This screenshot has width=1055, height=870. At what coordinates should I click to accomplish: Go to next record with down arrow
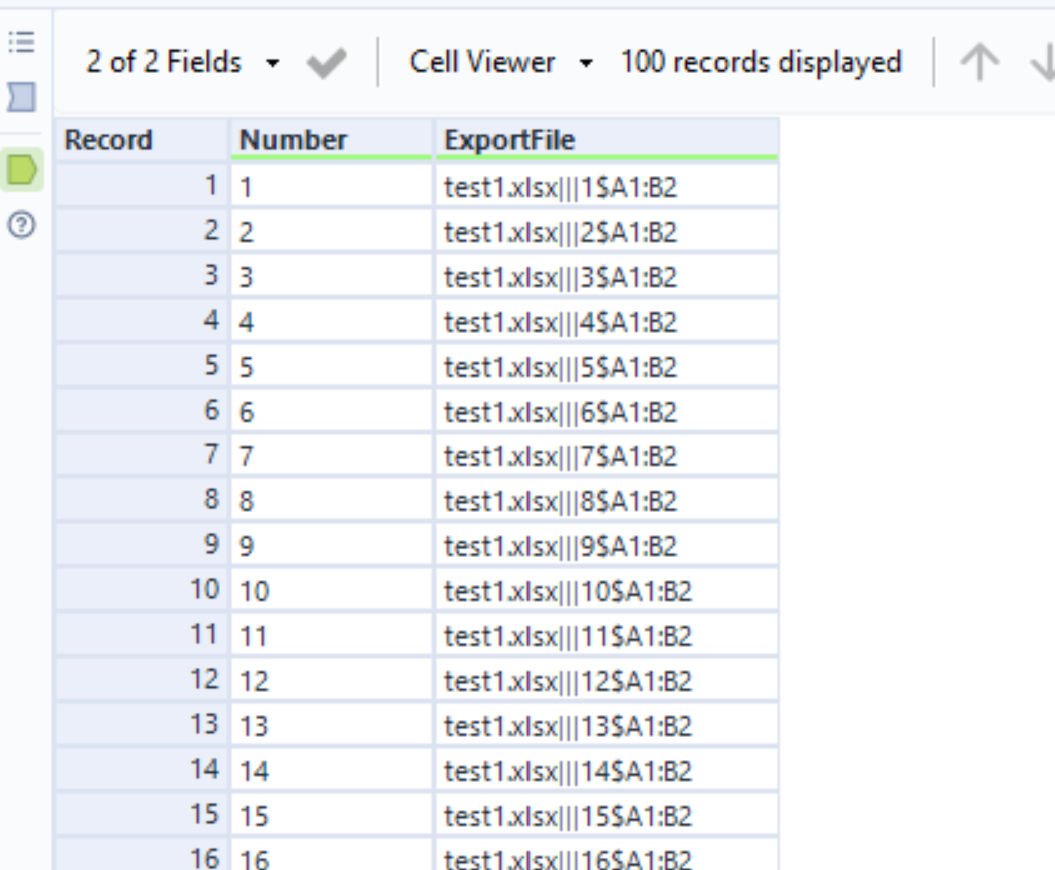pos(1044,63)
